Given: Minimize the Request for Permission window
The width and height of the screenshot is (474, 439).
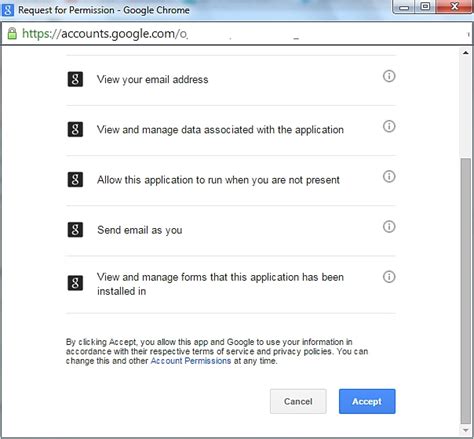Looking at the screenshot, I should coord(404,7).
